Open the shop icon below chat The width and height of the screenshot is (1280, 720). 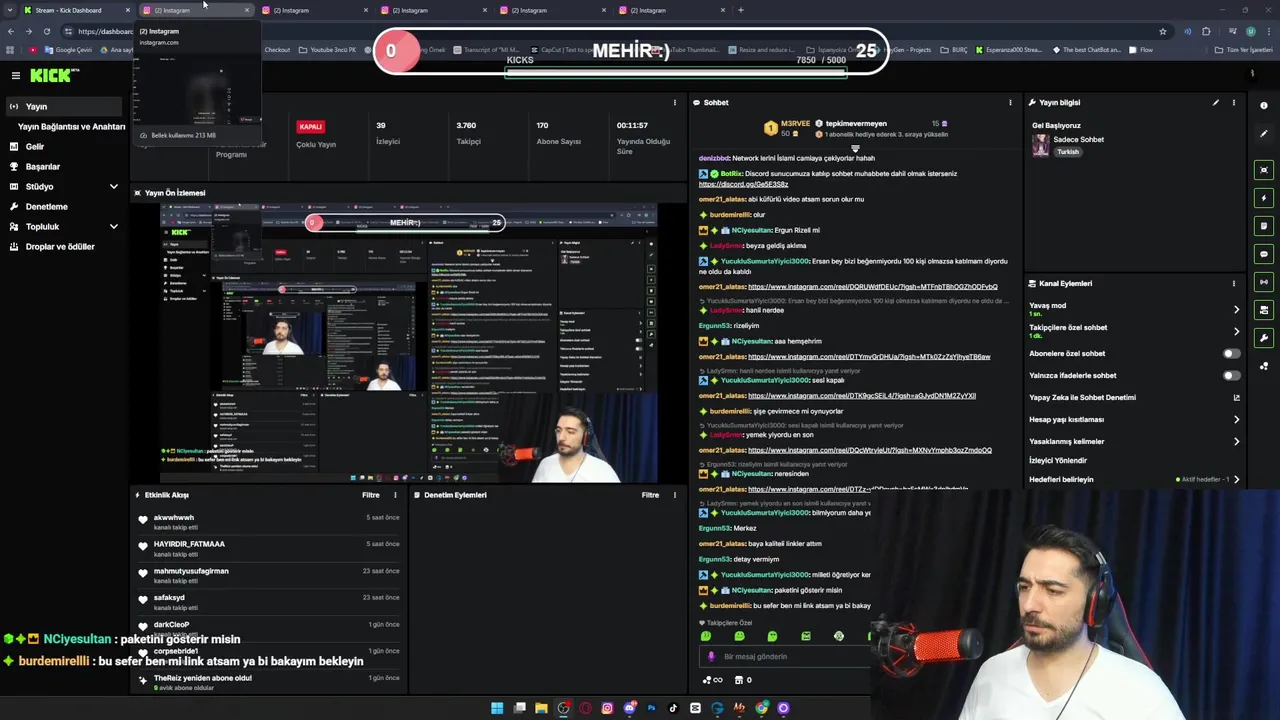click(743, 680)
